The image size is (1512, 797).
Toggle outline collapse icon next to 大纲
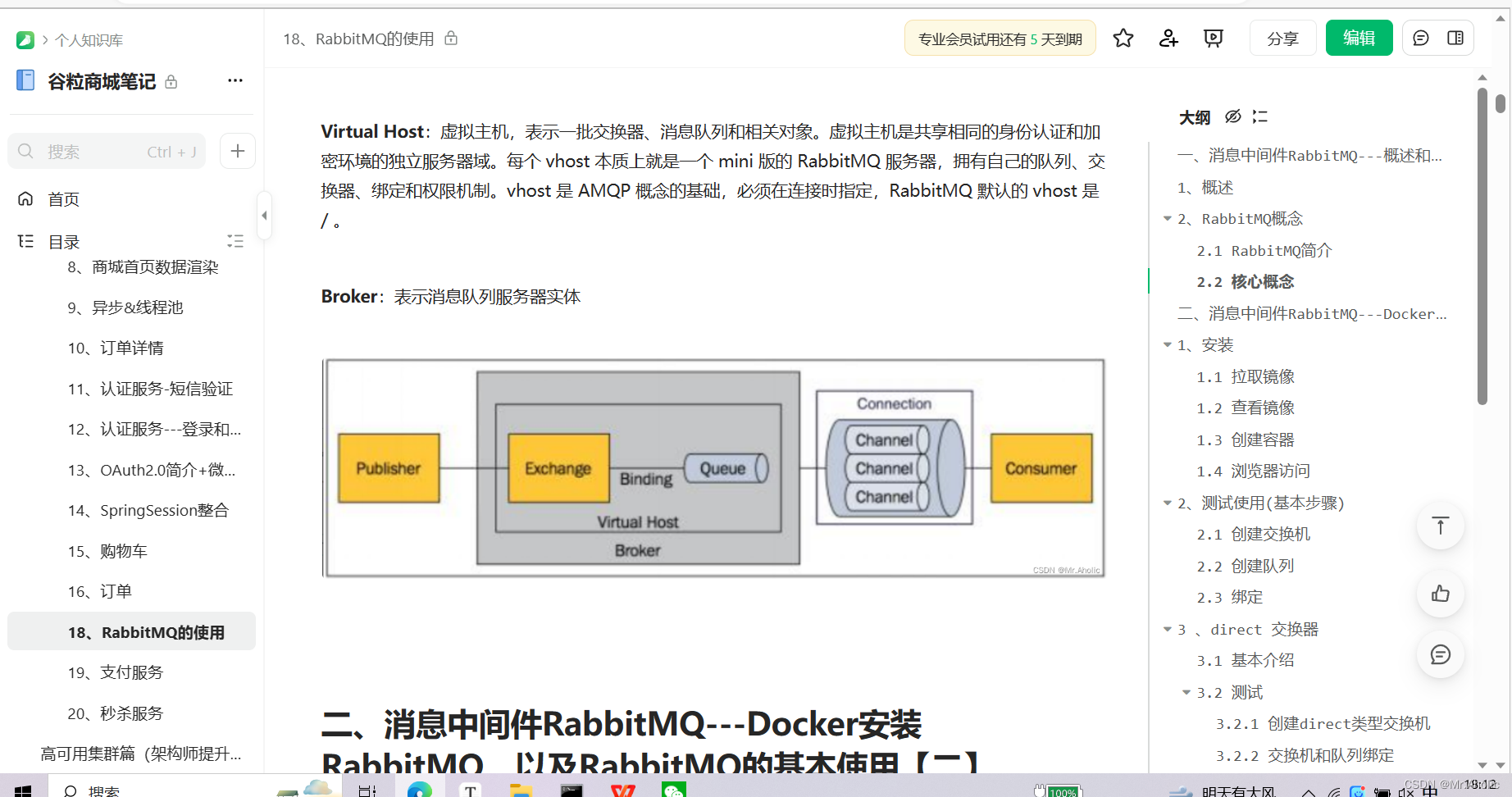click(1260, 116)
